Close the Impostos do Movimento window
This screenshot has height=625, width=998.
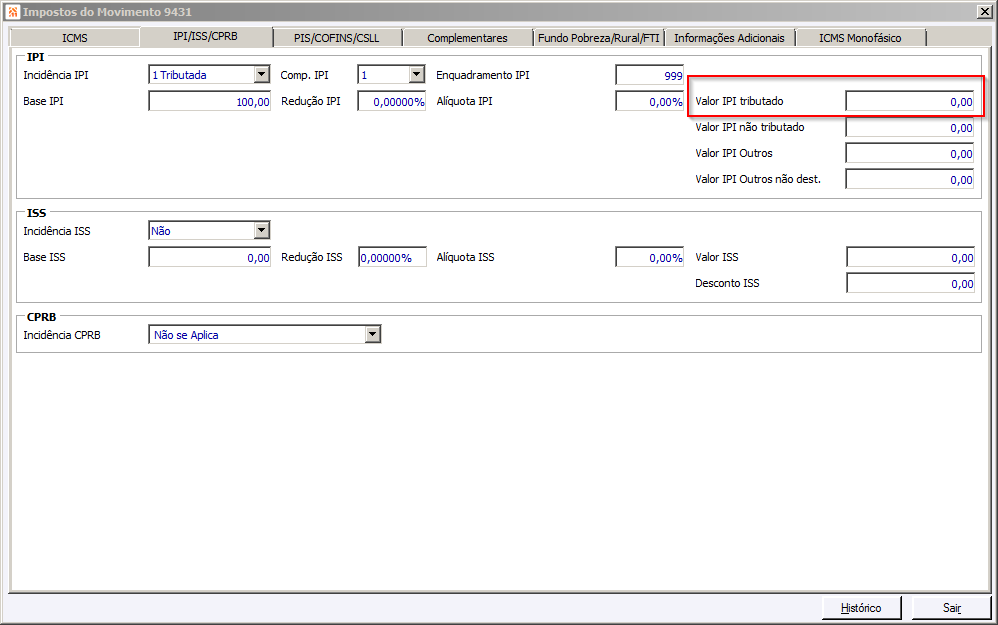pyautogui.click(x=983, y=11)
